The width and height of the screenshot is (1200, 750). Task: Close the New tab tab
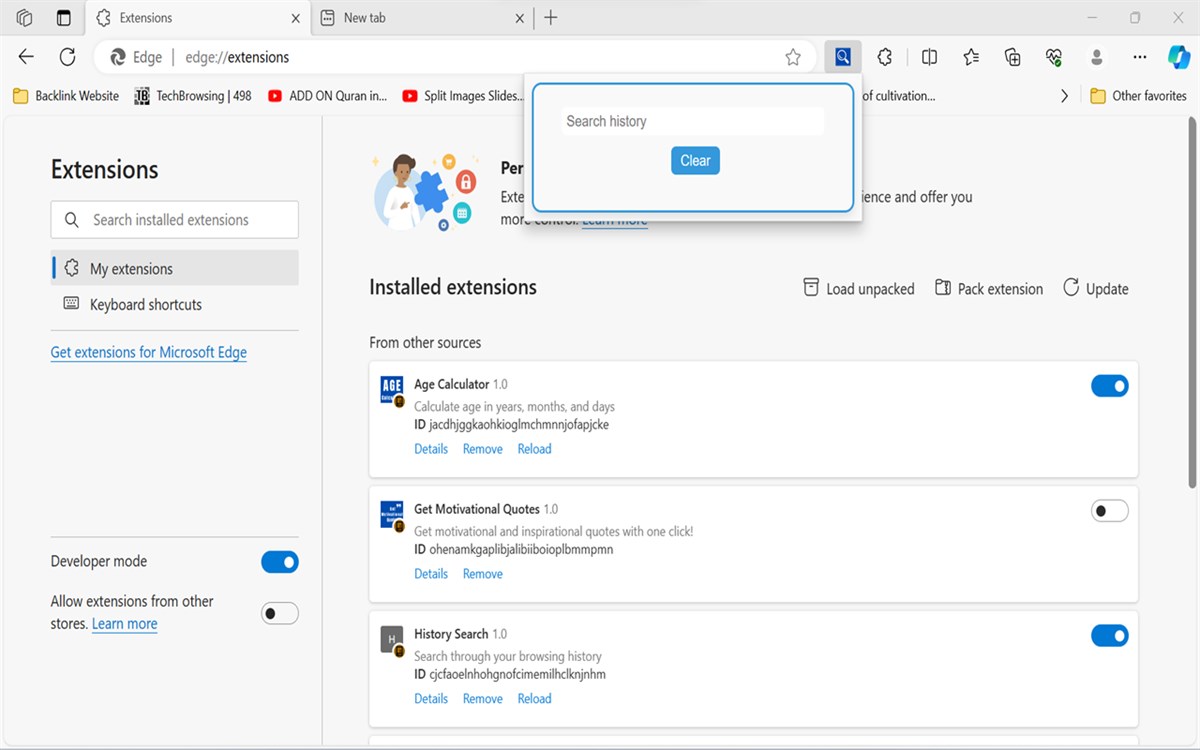point(520,18)
